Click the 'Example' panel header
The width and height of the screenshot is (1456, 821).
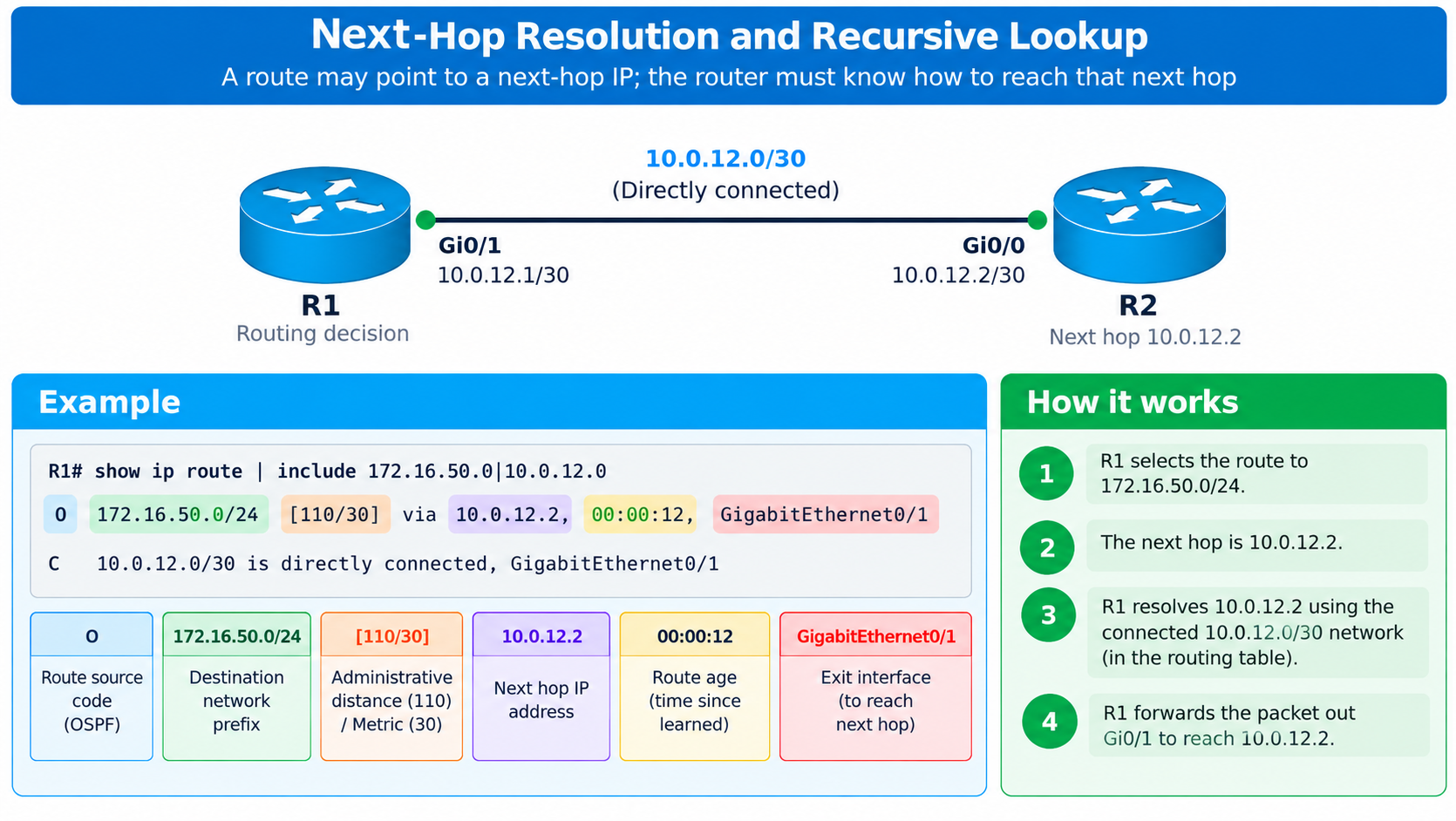(x=500, y=402)
